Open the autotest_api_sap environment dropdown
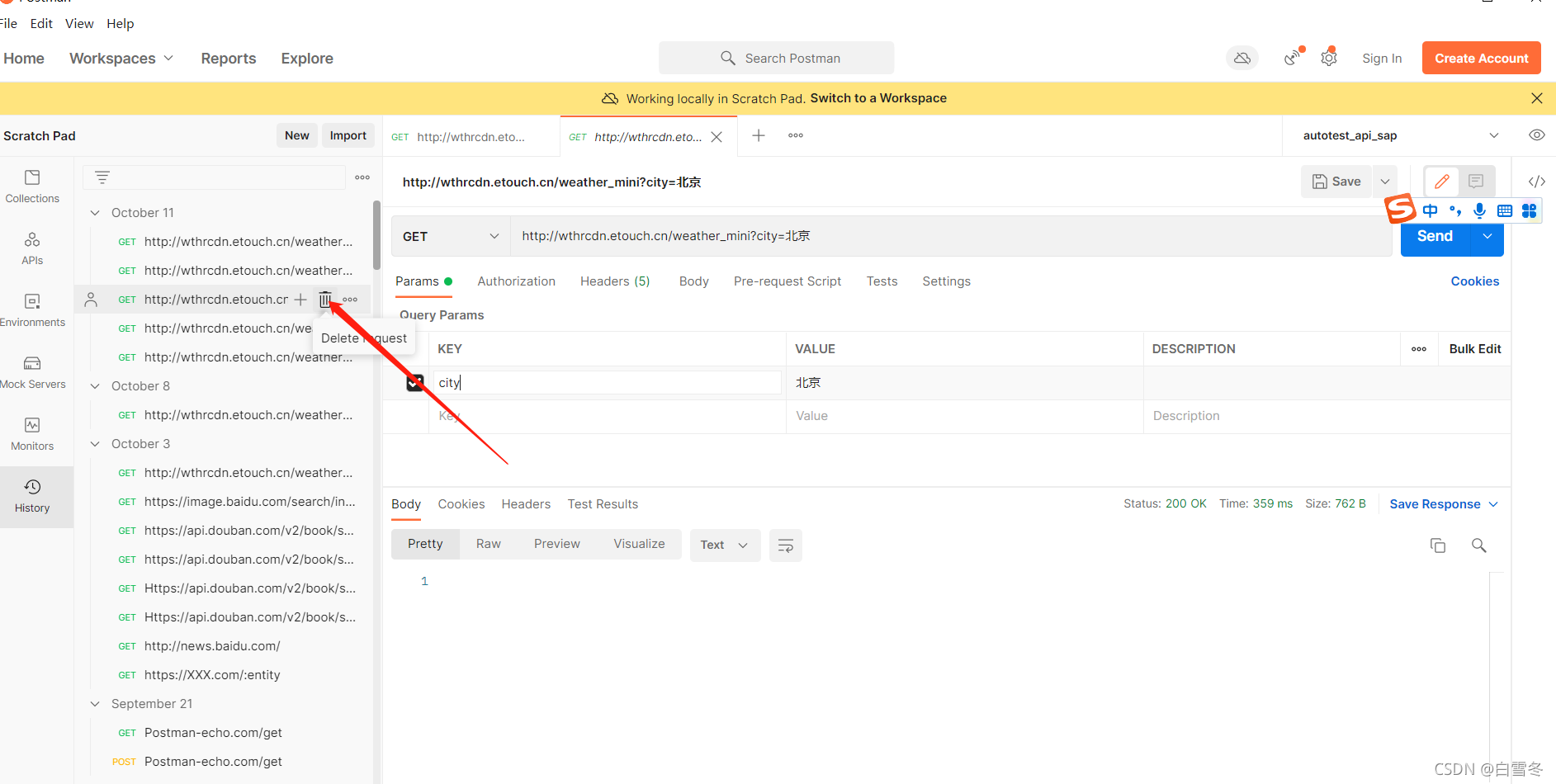Viewport: 1556px width, 784px height. point(1400,135)
